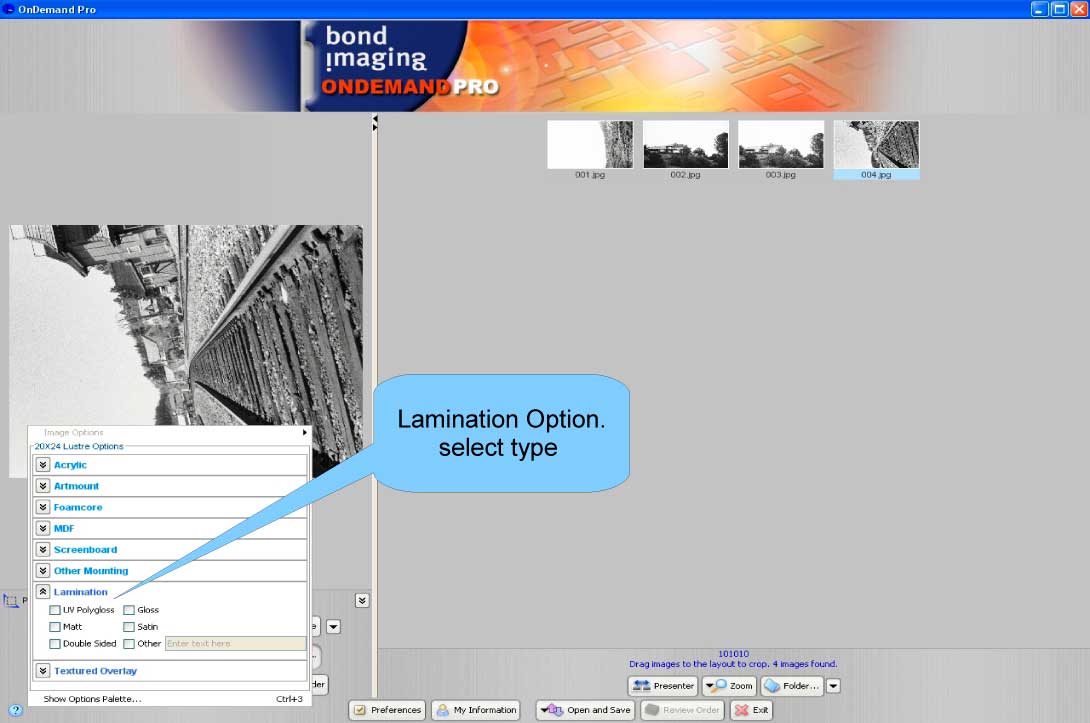Viewport: 1090px width, 723px height.
Task: Expand the Textured Overlay section
Action: coord(42,670)
